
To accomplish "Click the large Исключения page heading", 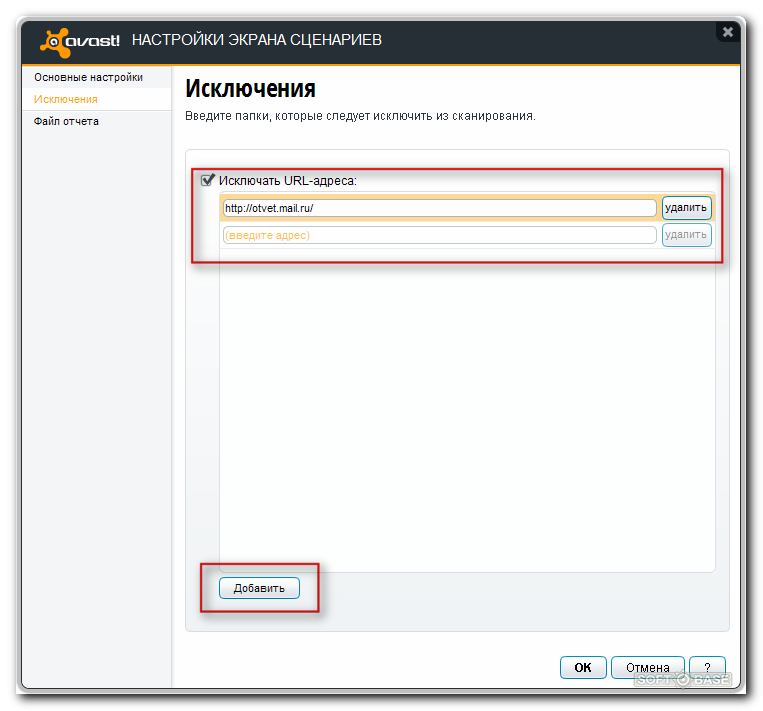I will coord(251,89).
